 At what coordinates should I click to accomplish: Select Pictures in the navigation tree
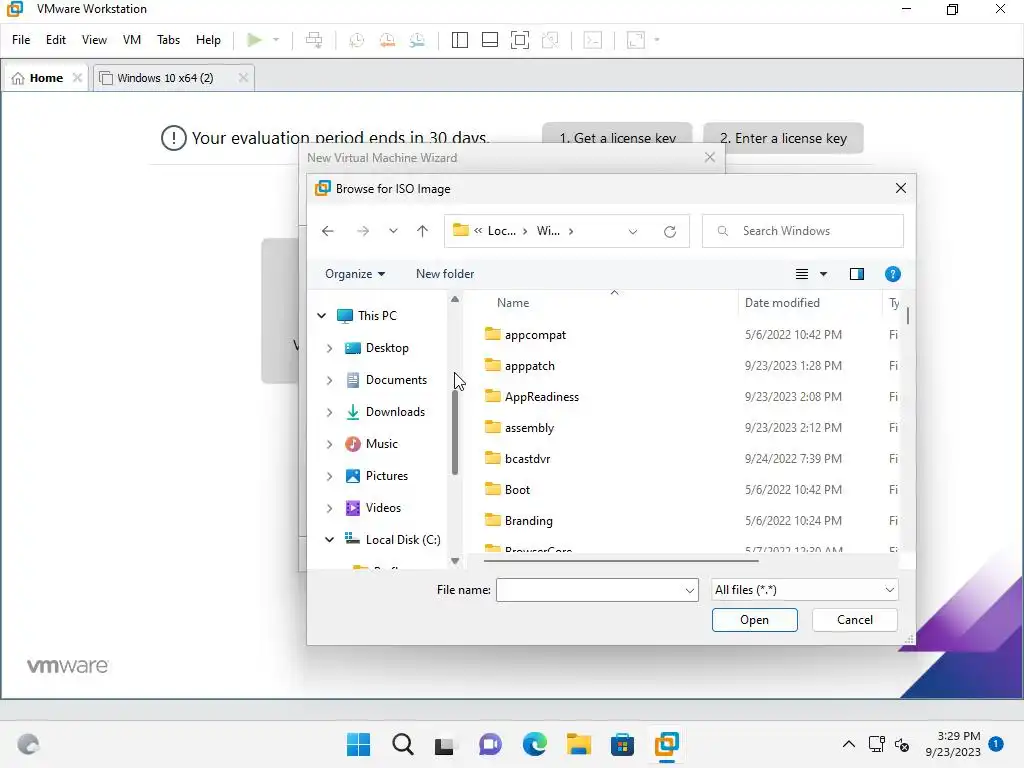click(x=386, y=476)
